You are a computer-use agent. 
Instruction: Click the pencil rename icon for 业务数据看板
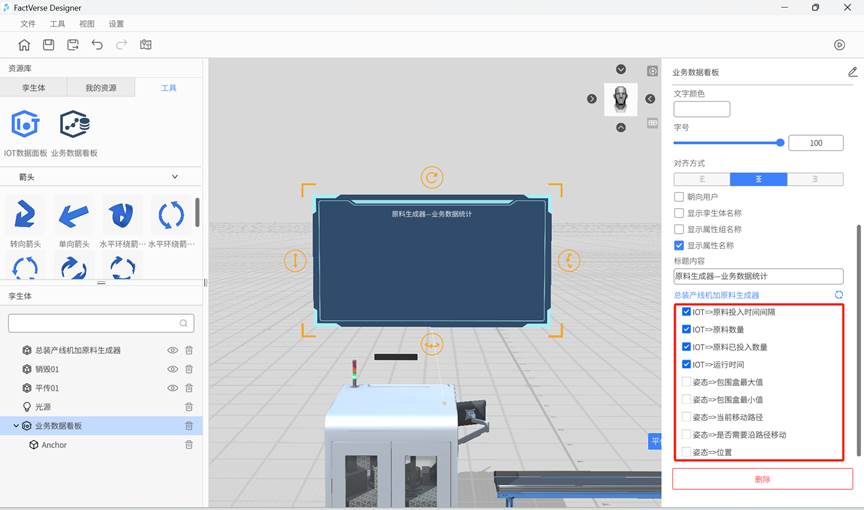click(852, 72)
